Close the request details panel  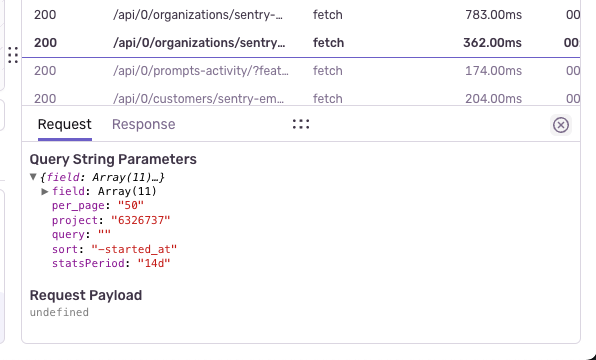561,125
